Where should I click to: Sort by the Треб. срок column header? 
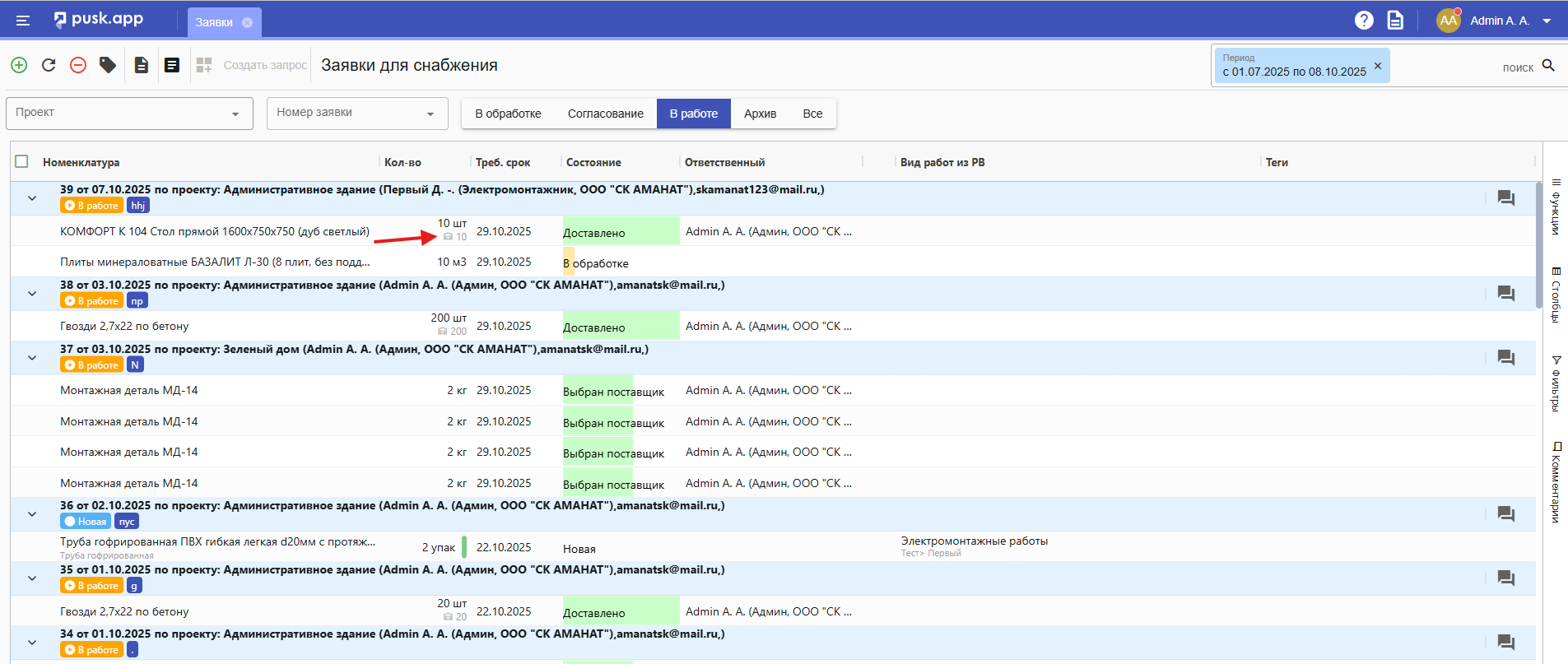point(503,162)
